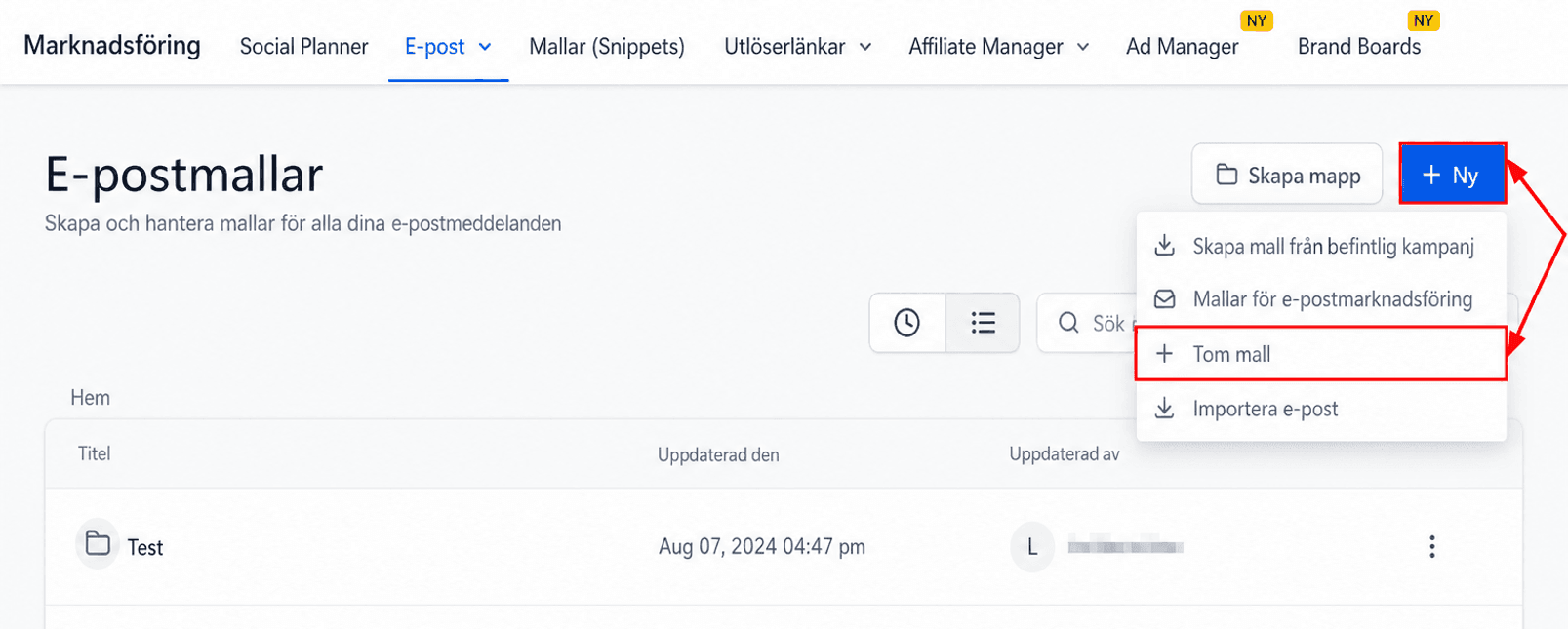
Task: Go to the Ad Manager tab
Action: (x=1182, y=47)
